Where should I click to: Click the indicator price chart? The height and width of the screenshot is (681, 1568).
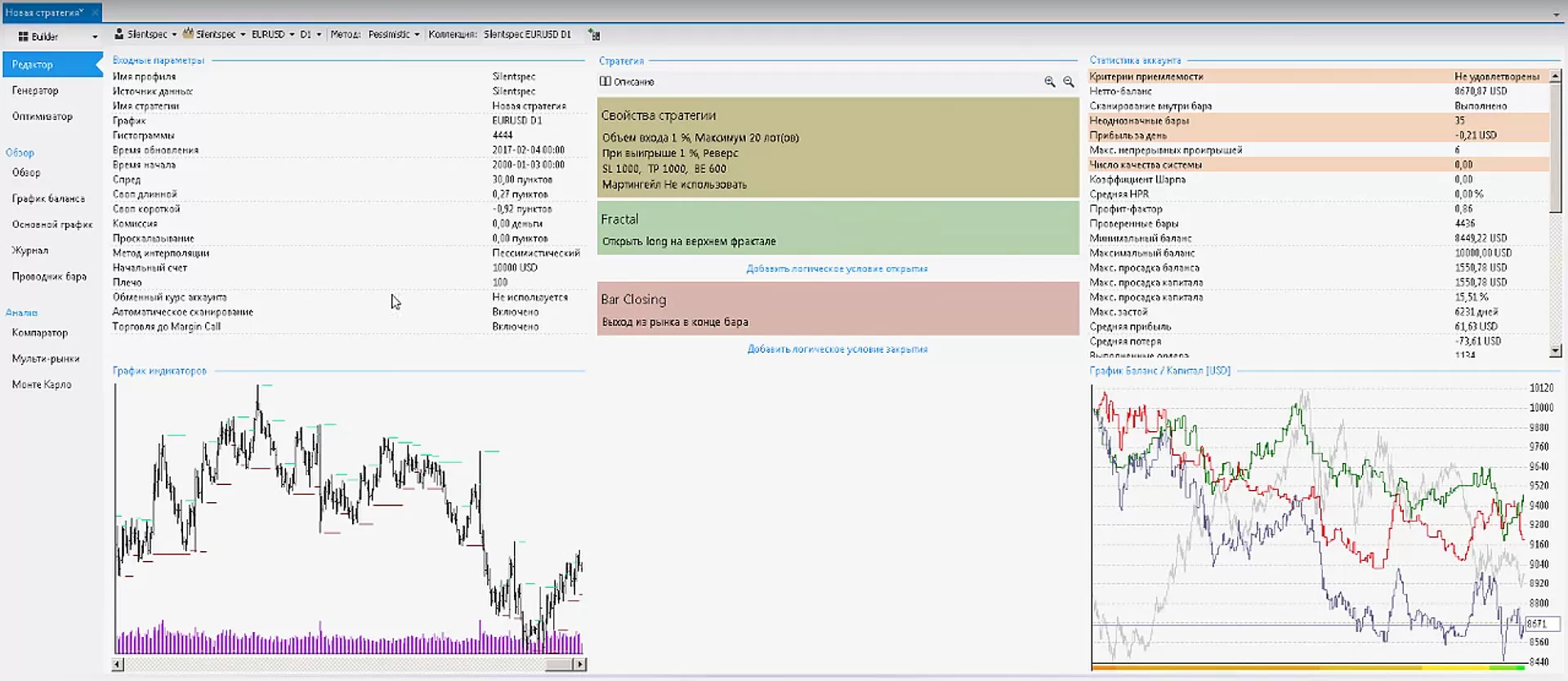coord(349,519)
